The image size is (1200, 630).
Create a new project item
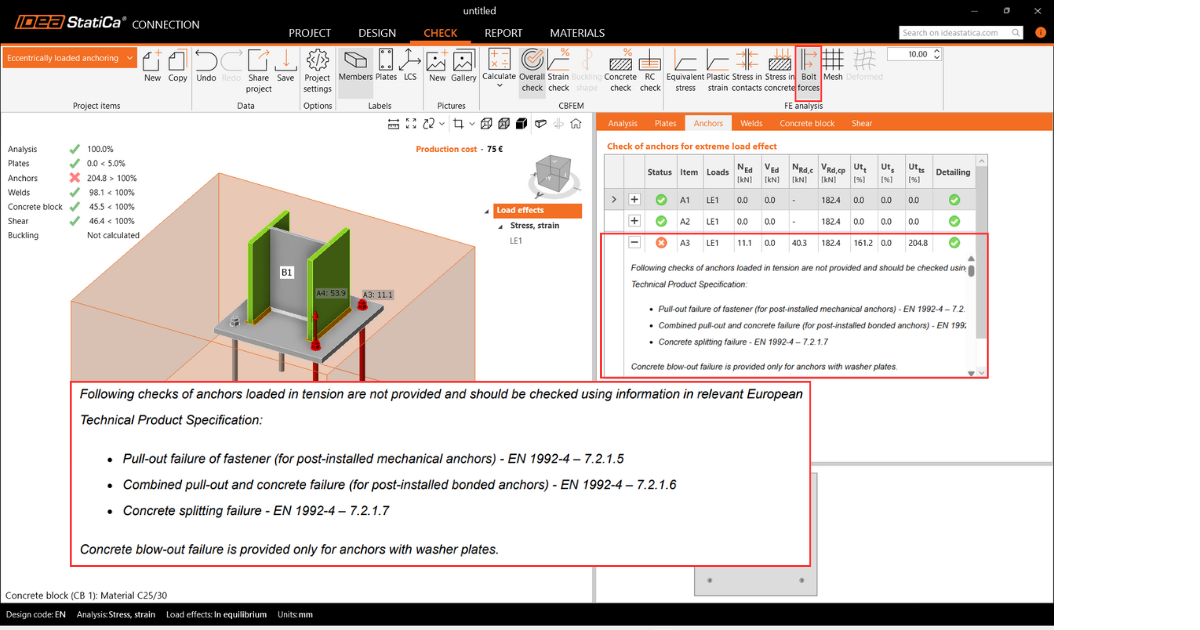pyautogui.click(x=152, y=65)
